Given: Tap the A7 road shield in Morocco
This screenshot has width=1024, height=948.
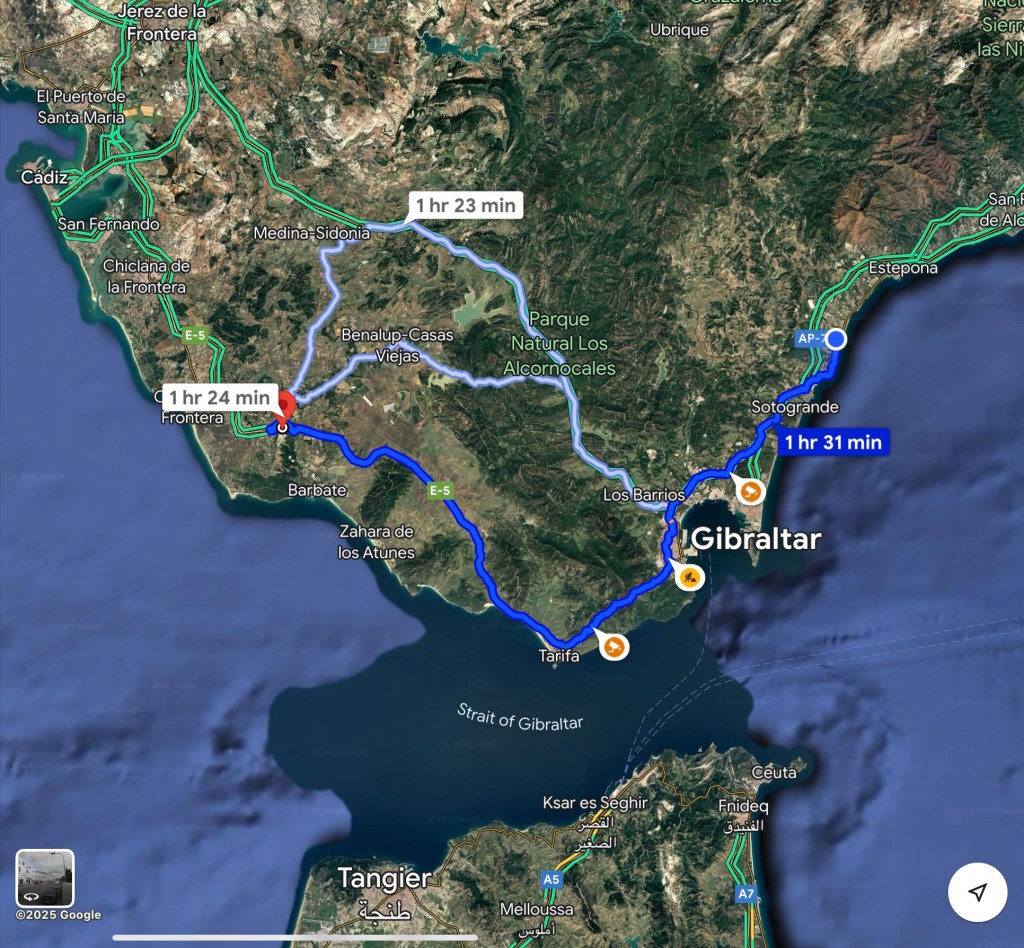Looking at the screenshot, I should [x=746, y=893].
